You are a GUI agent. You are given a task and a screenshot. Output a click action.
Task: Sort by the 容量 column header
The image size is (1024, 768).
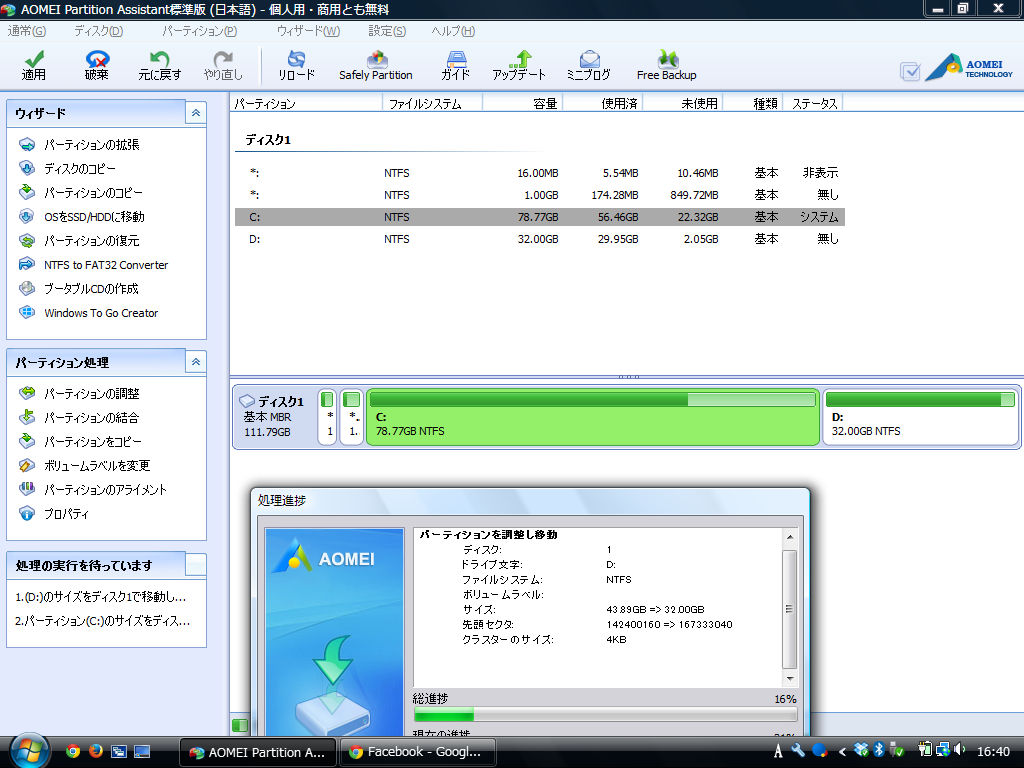pyautogui.click(x=522, y=103)
